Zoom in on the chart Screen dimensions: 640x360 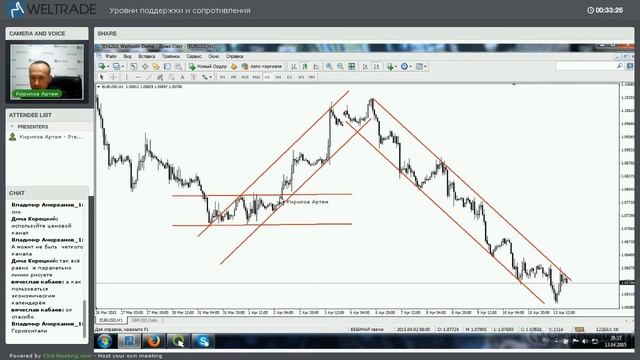pos(329,66)
